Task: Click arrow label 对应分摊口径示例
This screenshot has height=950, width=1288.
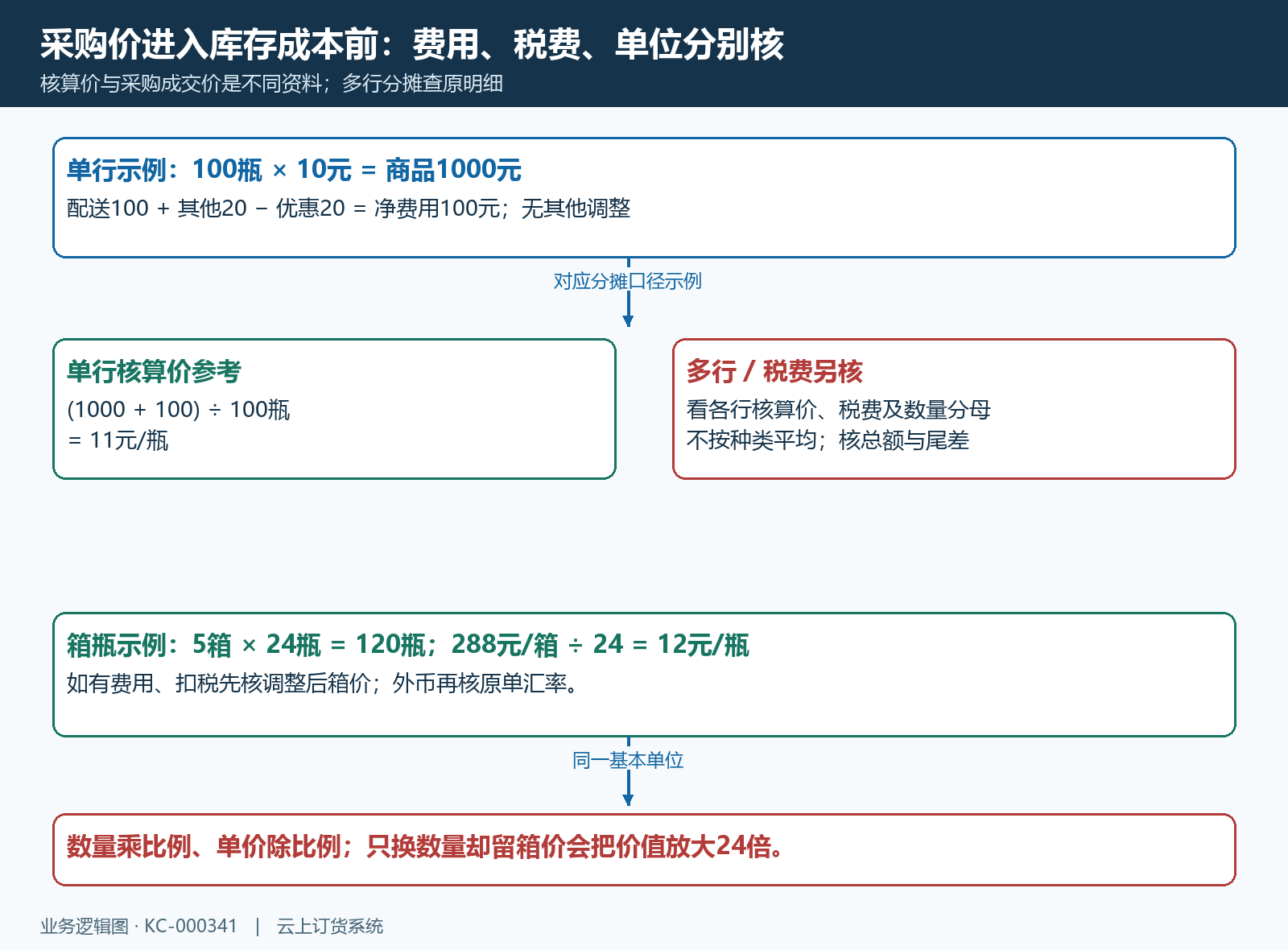Action: [628, 281]
